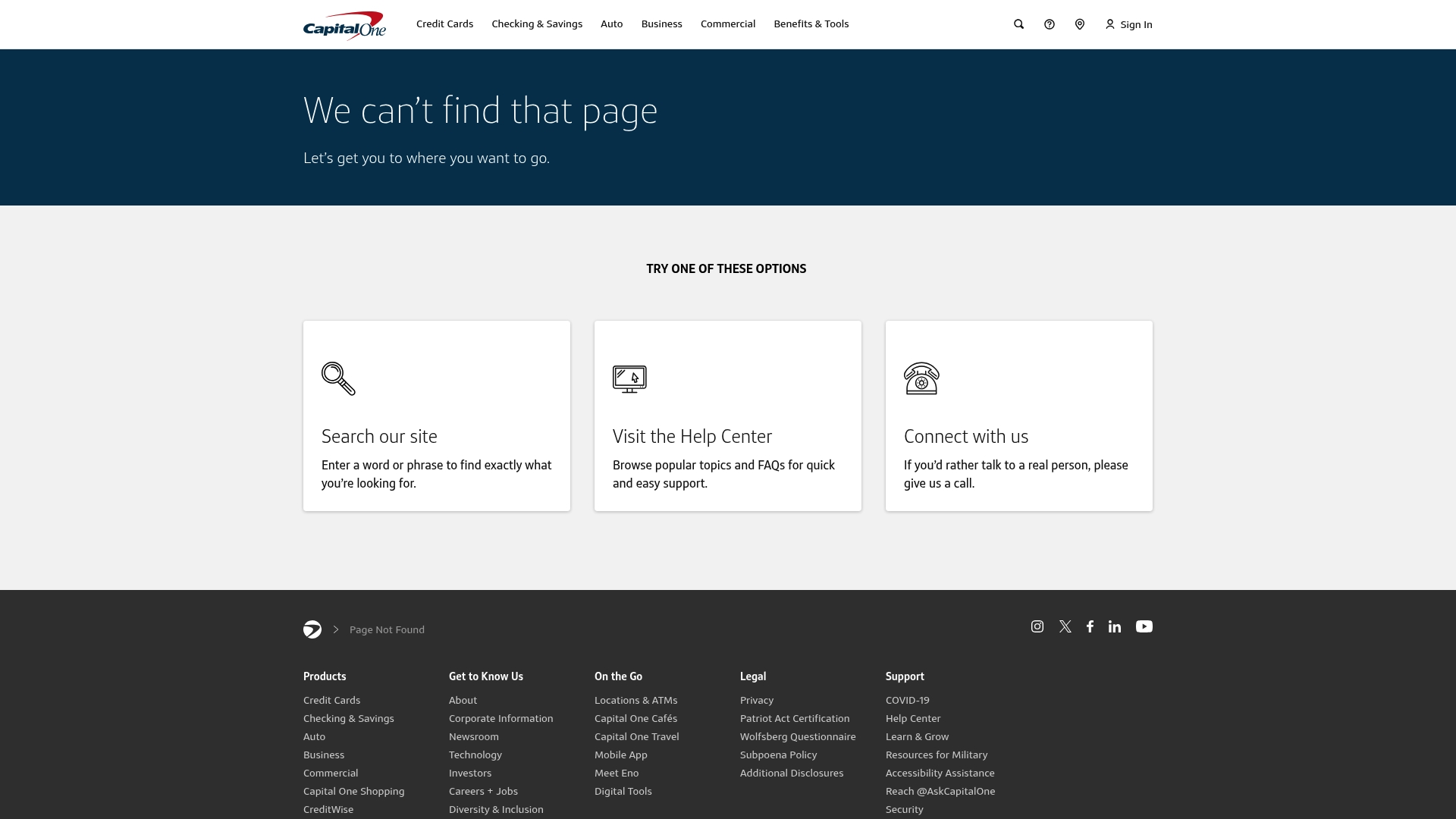Open the Digital Tools footer link

click(623, 791)
